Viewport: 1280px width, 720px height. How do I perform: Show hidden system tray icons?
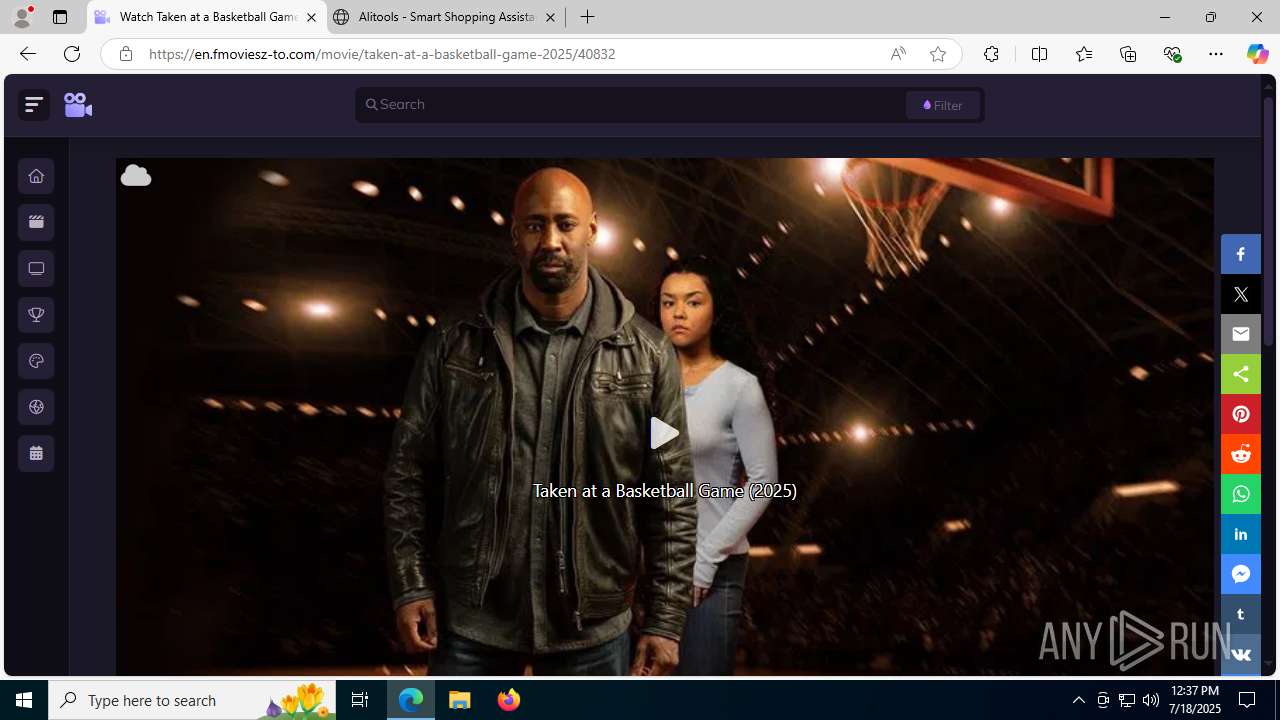tap(1079, 700)
